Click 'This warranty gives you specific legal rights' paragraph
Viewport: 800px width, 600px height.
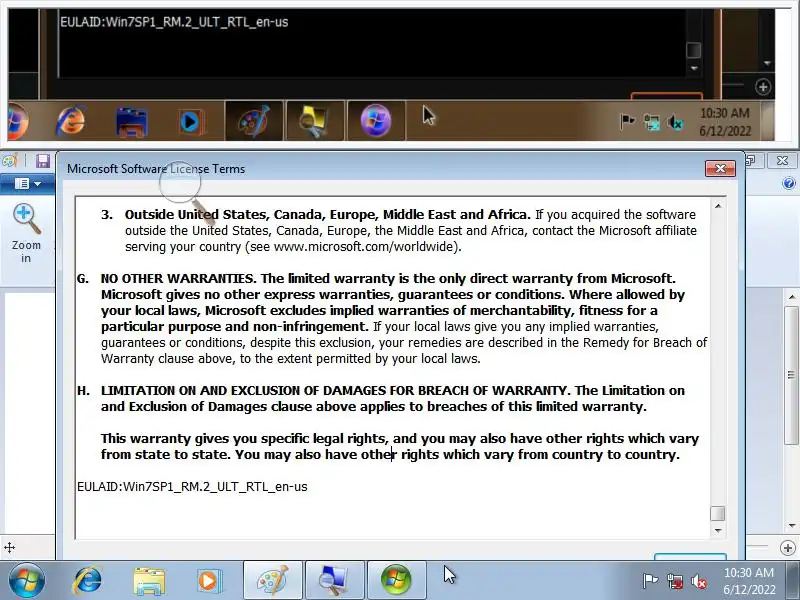[x=399, y=446]
